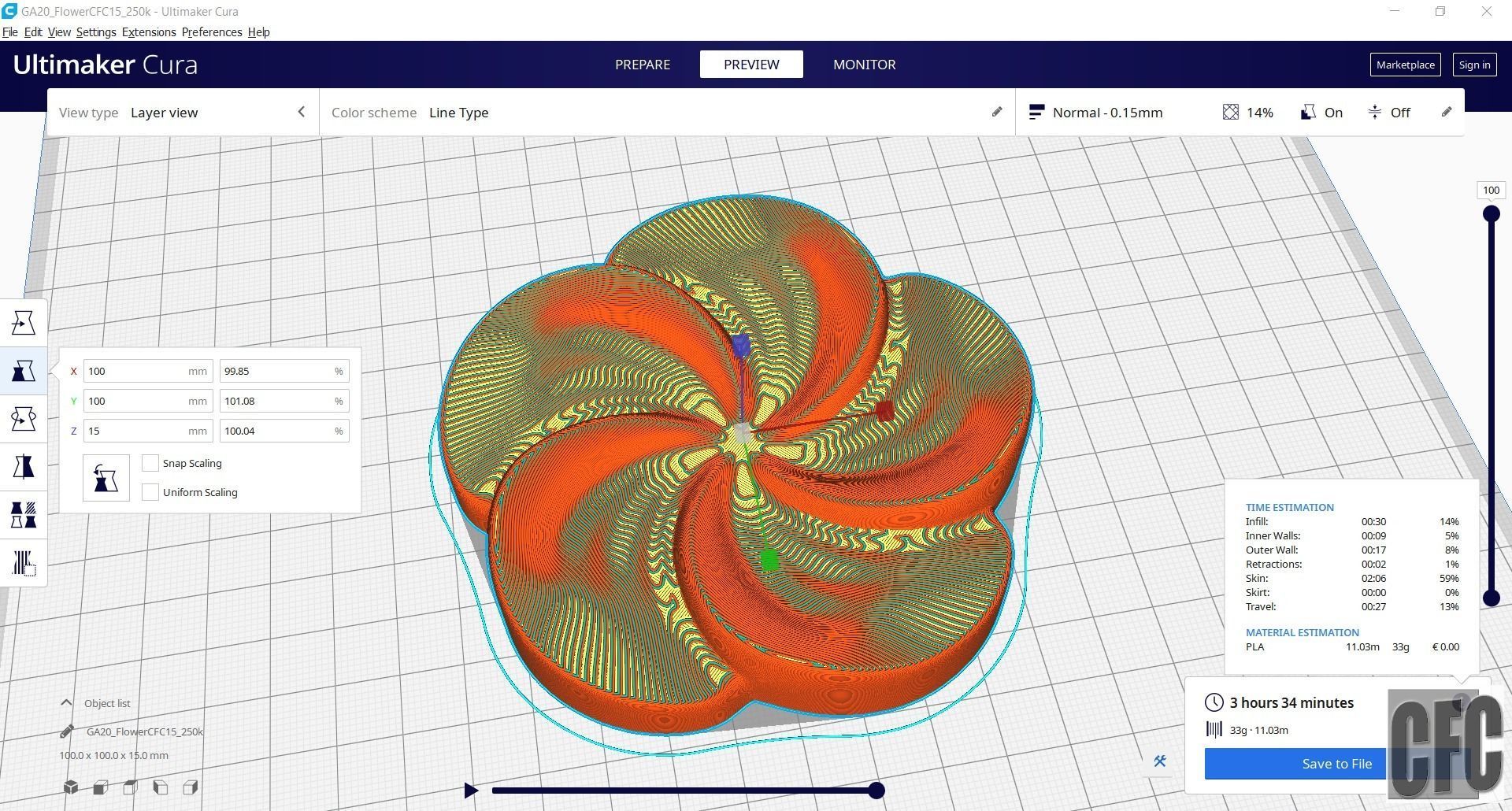
Task: Enable Snap Scaling checkbox
Action: (x=150, y=463)
